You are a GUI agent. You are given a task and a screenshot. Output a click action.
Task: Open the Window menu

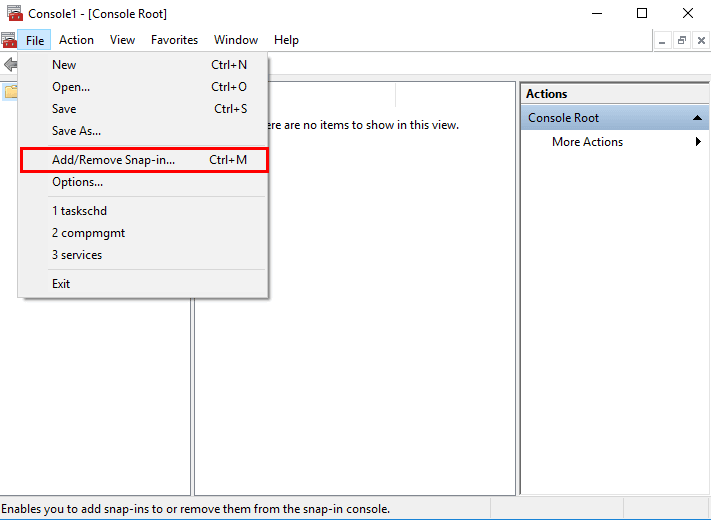pyautogui.click(x=236, y=40)
